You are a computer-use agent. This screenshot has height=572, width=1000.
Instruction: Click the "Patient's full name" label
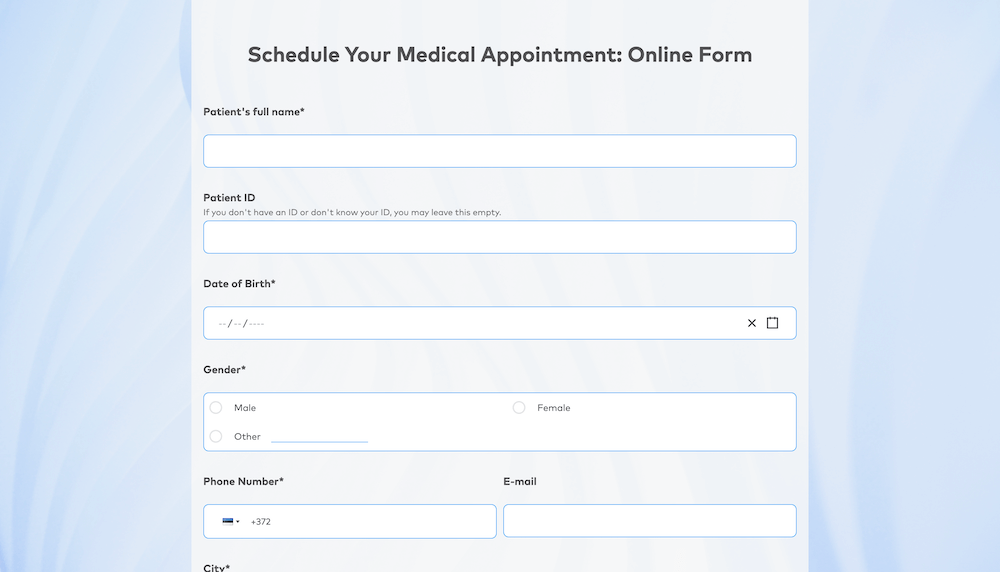pyautogui.click(x=254, y=112)
